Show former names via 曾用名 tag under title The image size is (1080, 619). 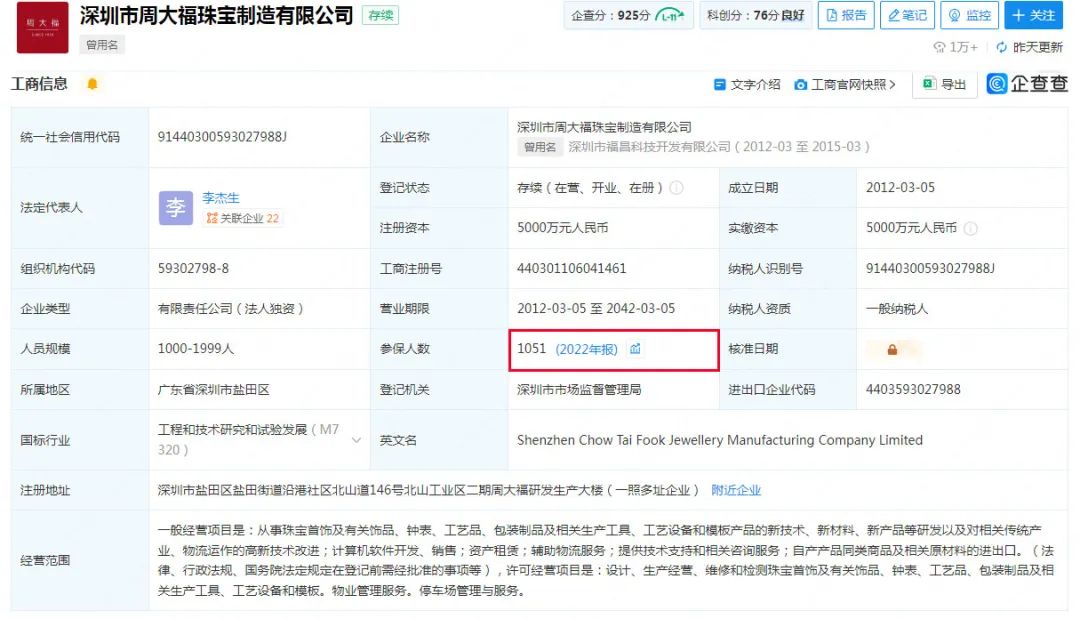pyautogui.click(x=102, y=45)
